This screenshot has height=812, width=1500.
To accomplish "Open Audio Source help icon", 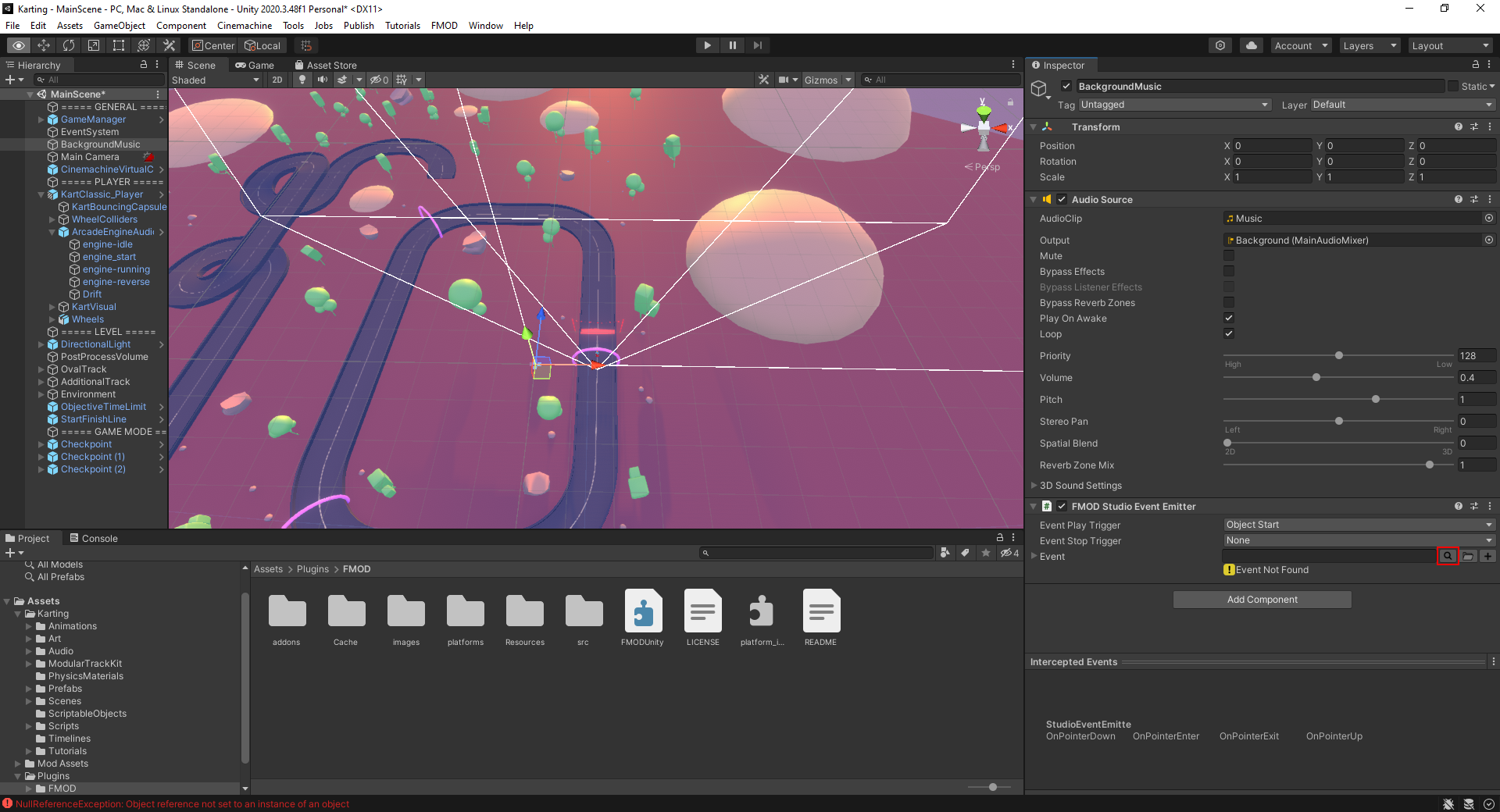I will [x=1458, y=199].
